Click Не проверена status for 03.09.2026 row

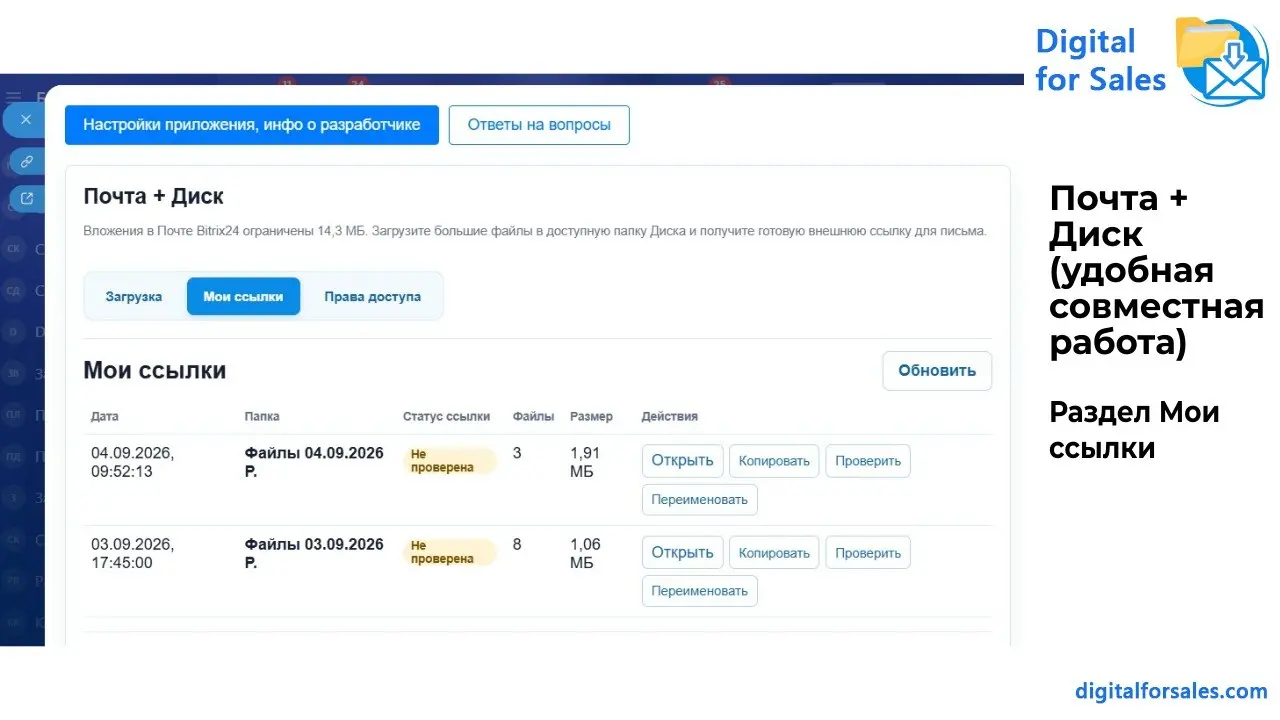point(450,552)
